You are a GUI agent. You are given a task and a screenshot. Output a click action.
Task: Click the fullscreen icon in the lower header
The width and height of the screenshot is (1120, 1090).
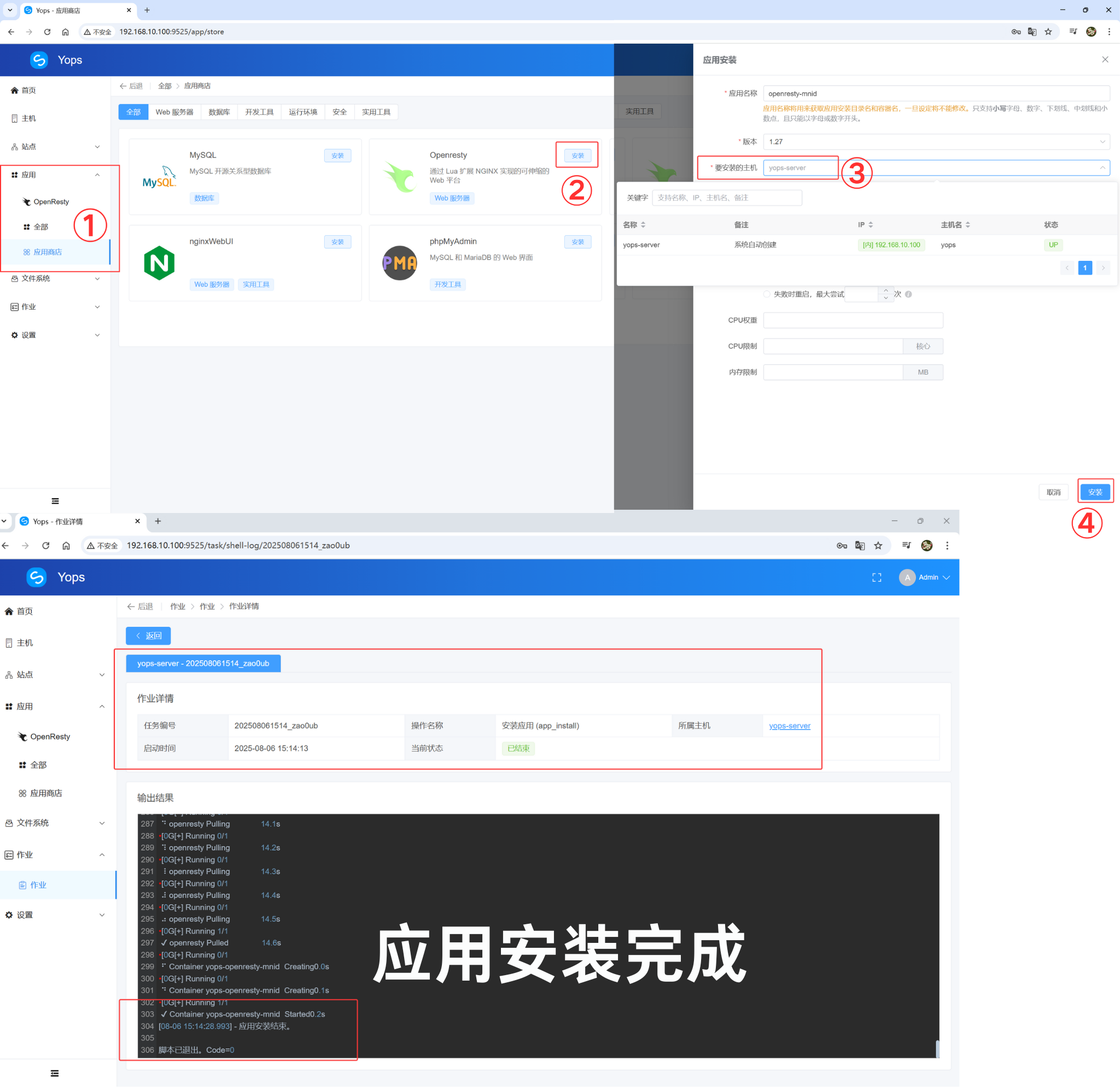point(876,577)
